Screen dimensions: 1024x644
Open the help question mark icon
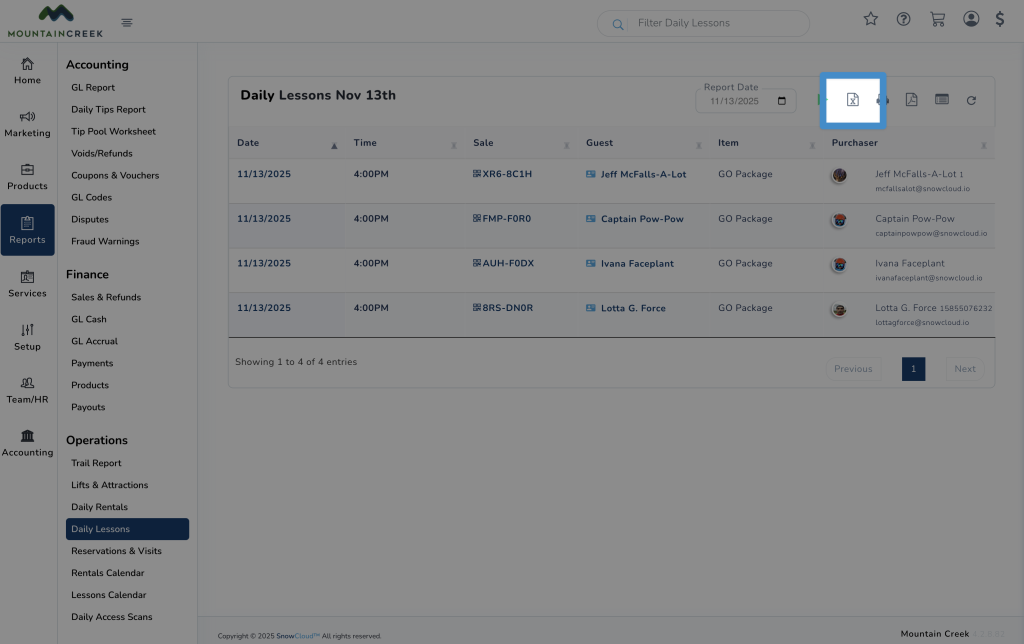click(903, 19)
